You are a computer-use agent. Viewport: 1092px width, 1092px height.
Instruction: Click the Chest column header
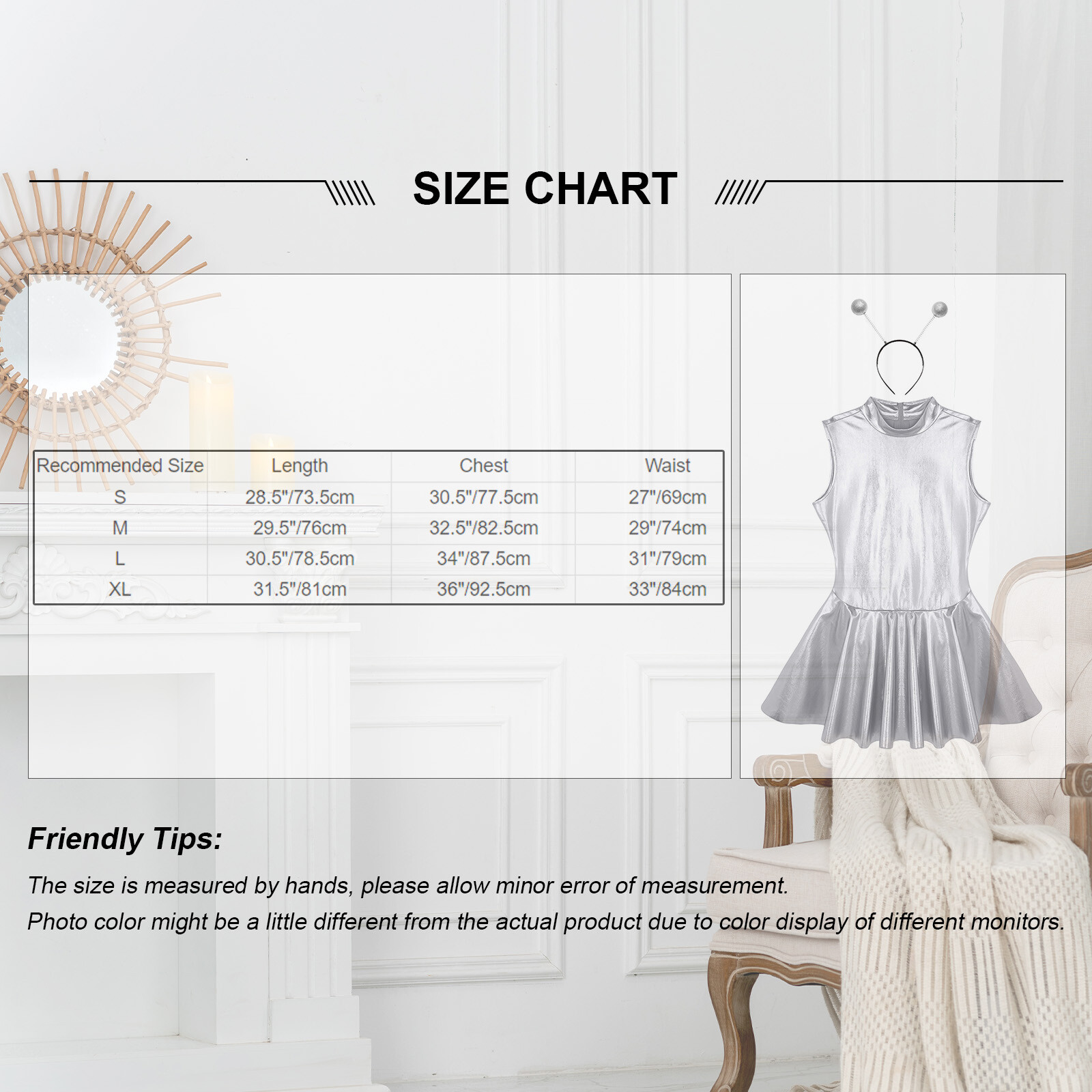pos(483,465)
